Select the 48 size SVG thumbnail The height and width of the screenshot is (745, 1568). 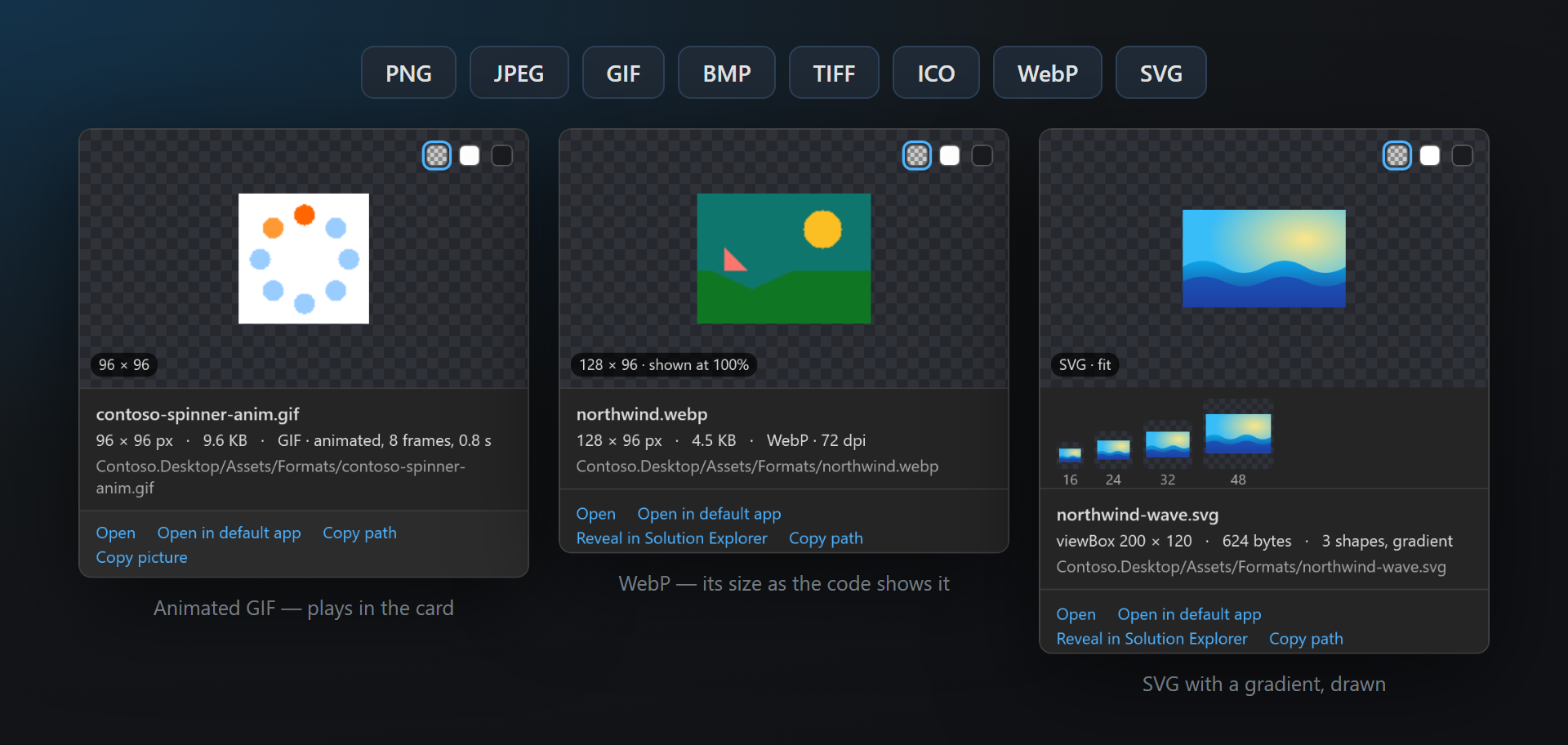(x=1238, y=434)
